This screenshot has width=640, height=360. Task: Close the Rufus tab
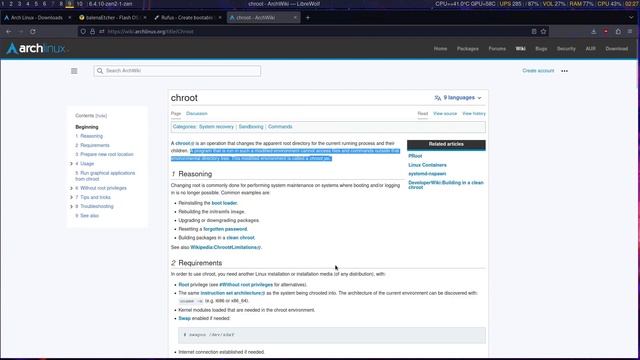coord(220,18)
